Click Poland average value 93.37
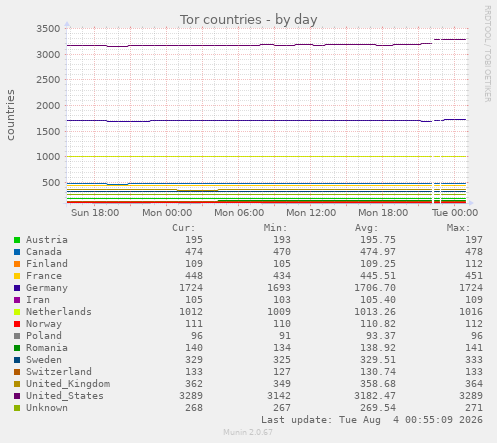The height and width of the screenshot is (443, 497). tap(381, 336)
